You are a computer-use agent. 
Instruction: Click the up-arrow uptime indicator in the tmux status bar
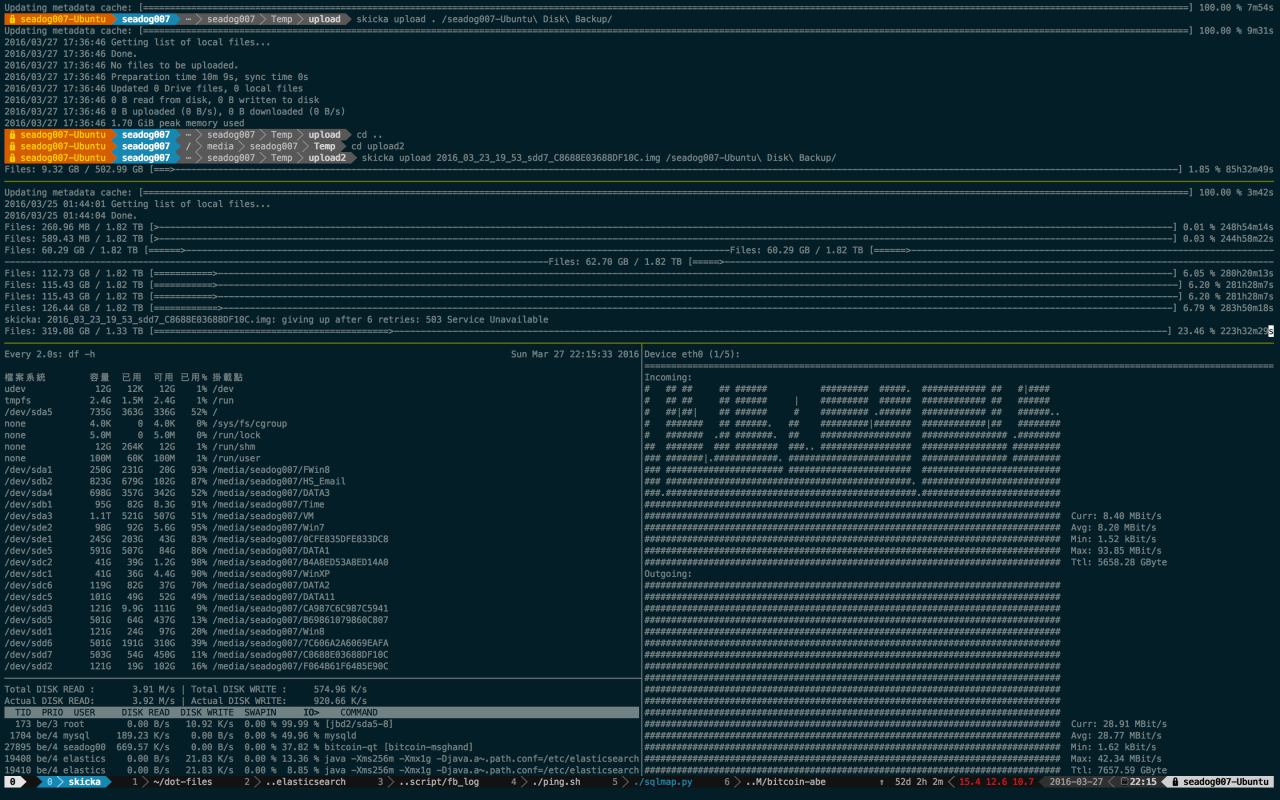(x=881, y=782)
